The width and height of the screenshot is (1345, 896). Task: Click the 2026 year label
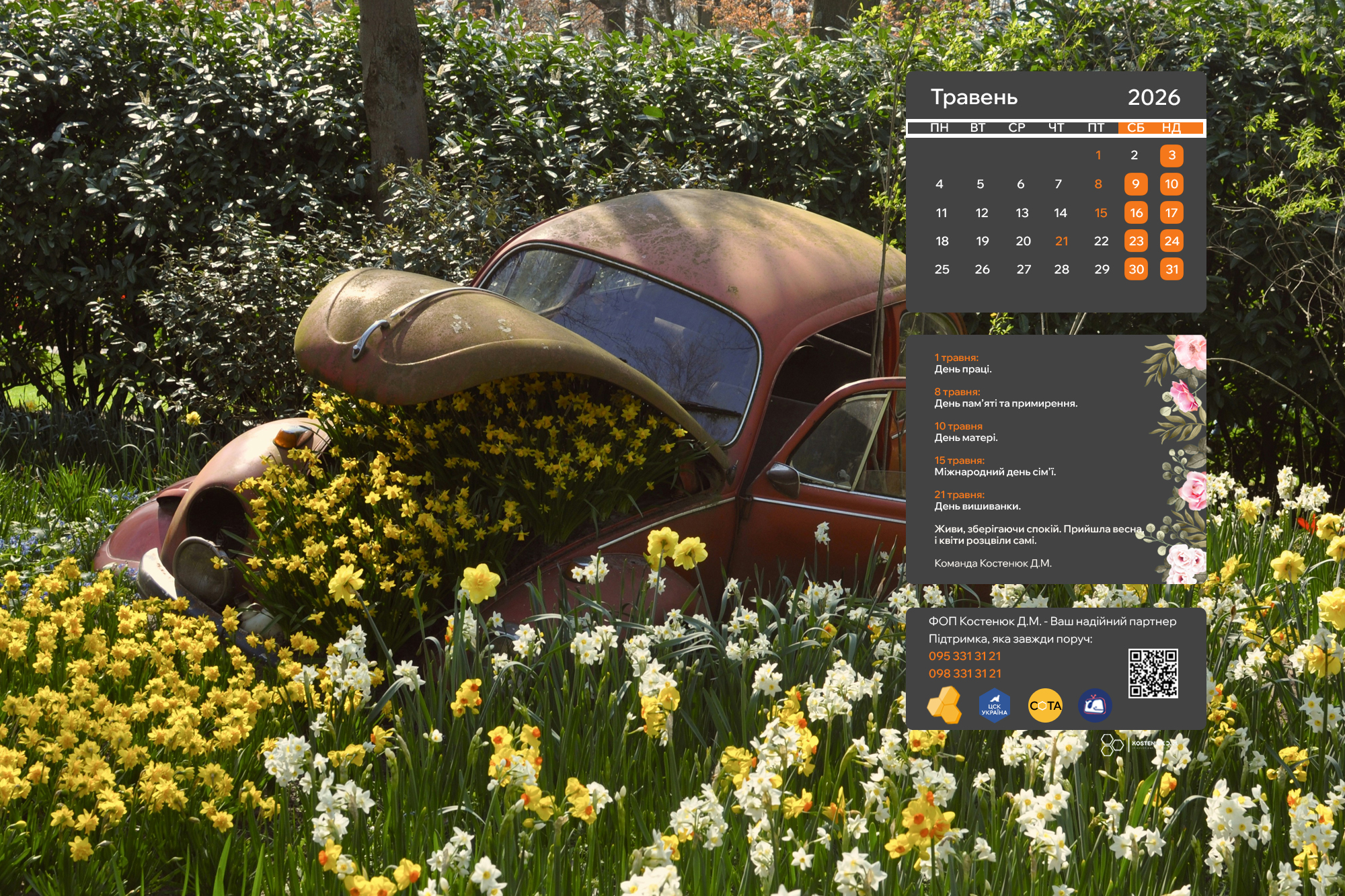1153,97
